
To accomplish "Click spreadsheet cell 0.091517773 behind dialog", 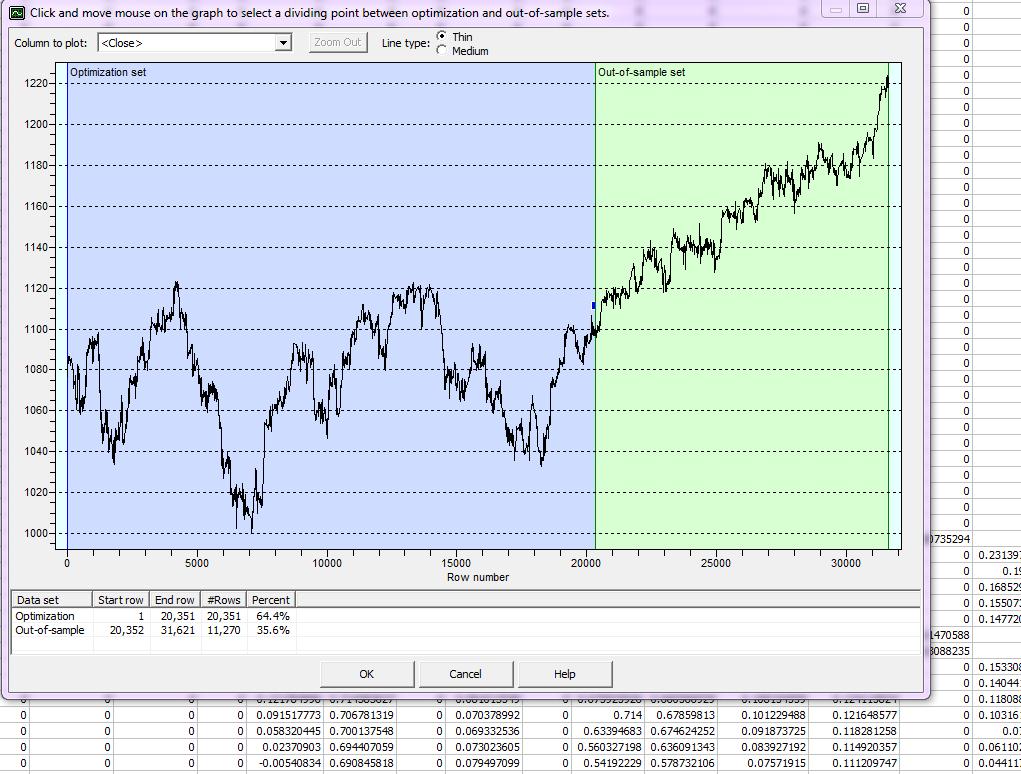I will [x=284, y=715].
